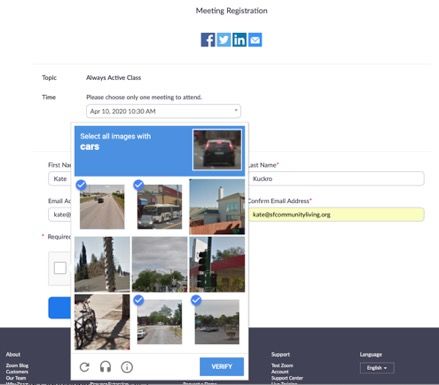Select the traffic light tile
Image resolution: width=439 pixels, height=385 pixels.
(217, 264)
